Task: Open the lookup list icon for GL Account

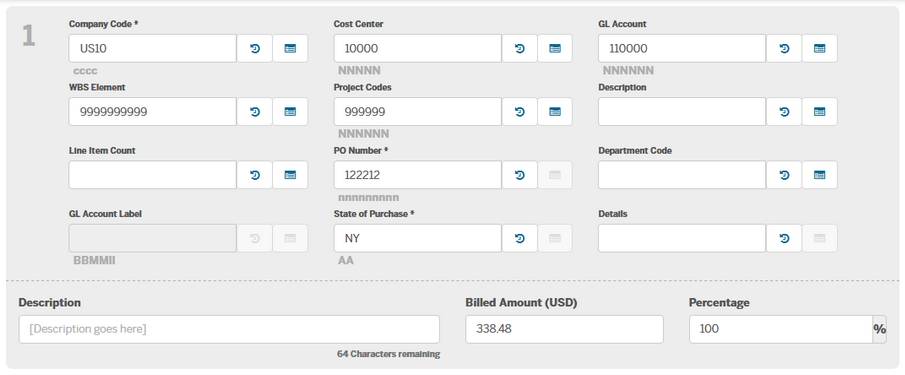Action: (x=820, y=48)
